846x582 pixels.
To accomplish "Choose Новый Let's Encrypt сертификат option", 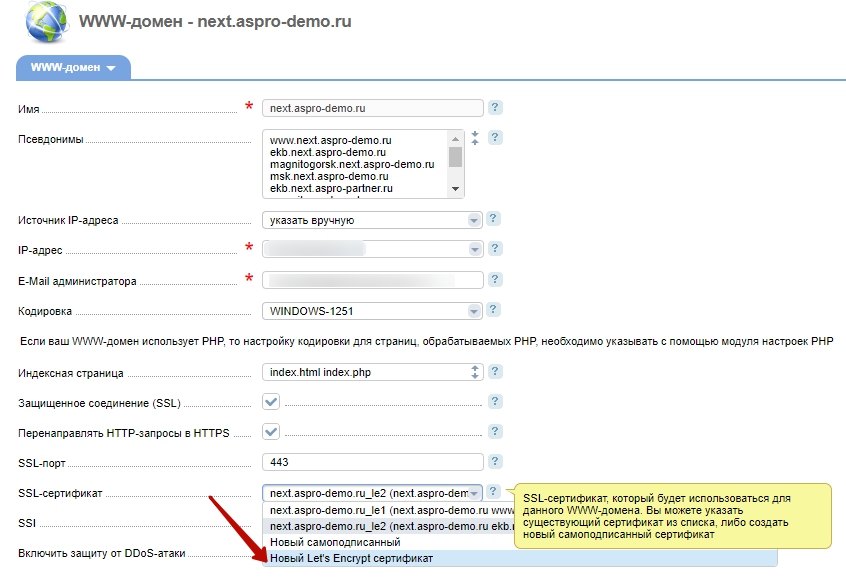I will click(x=520, y=558).
